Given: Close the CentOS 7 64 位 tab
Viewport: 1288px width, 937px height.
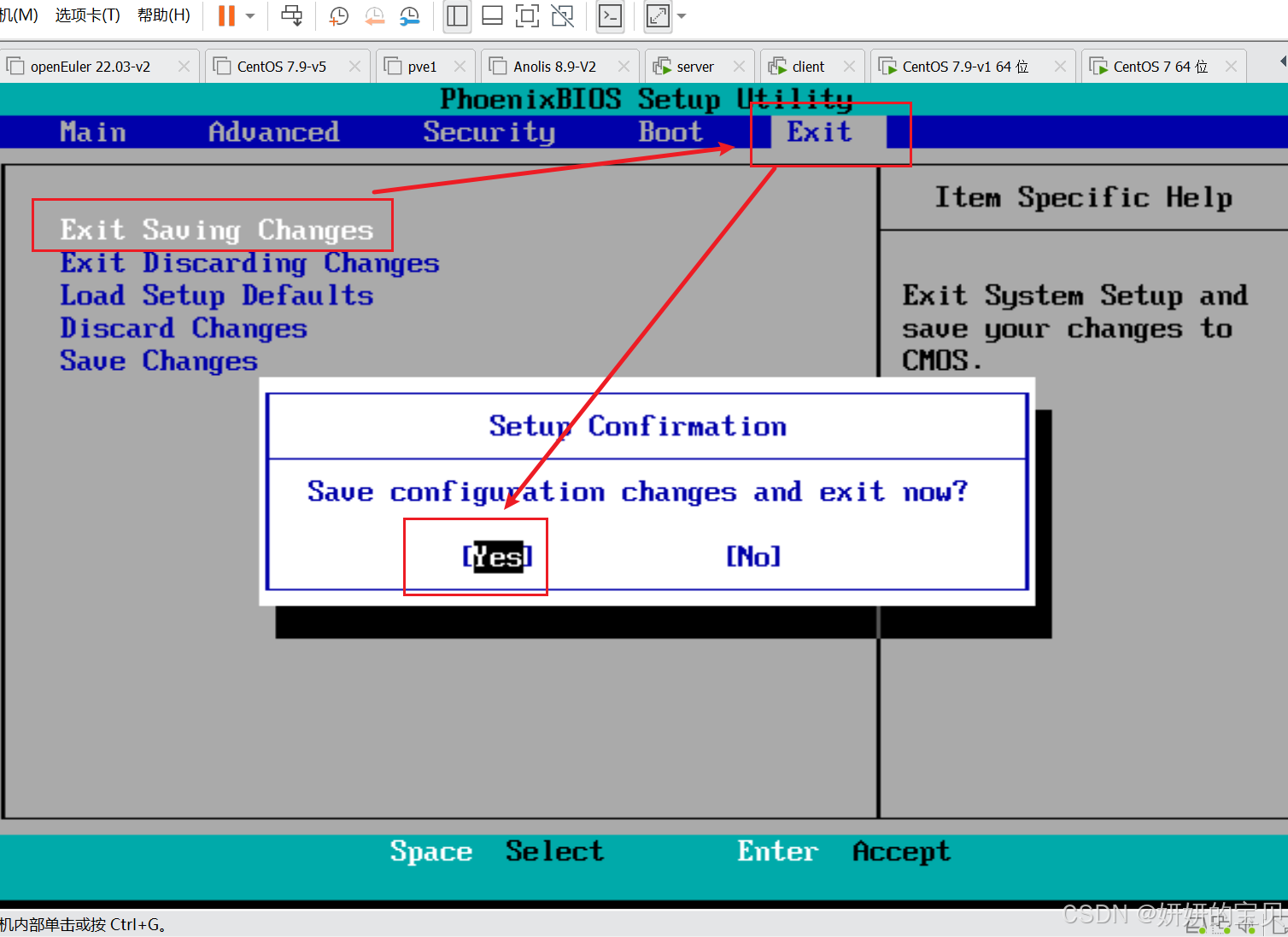Looking at the screenshot, I should [x=1231, y=66].
